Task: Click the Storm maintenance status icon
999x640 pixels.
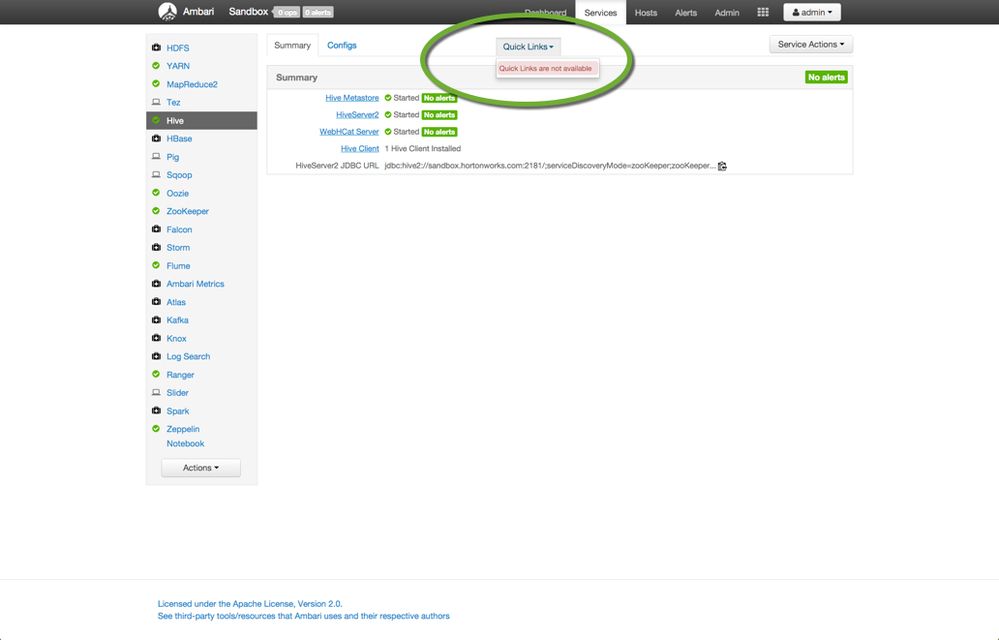Action: pos(156,247)
